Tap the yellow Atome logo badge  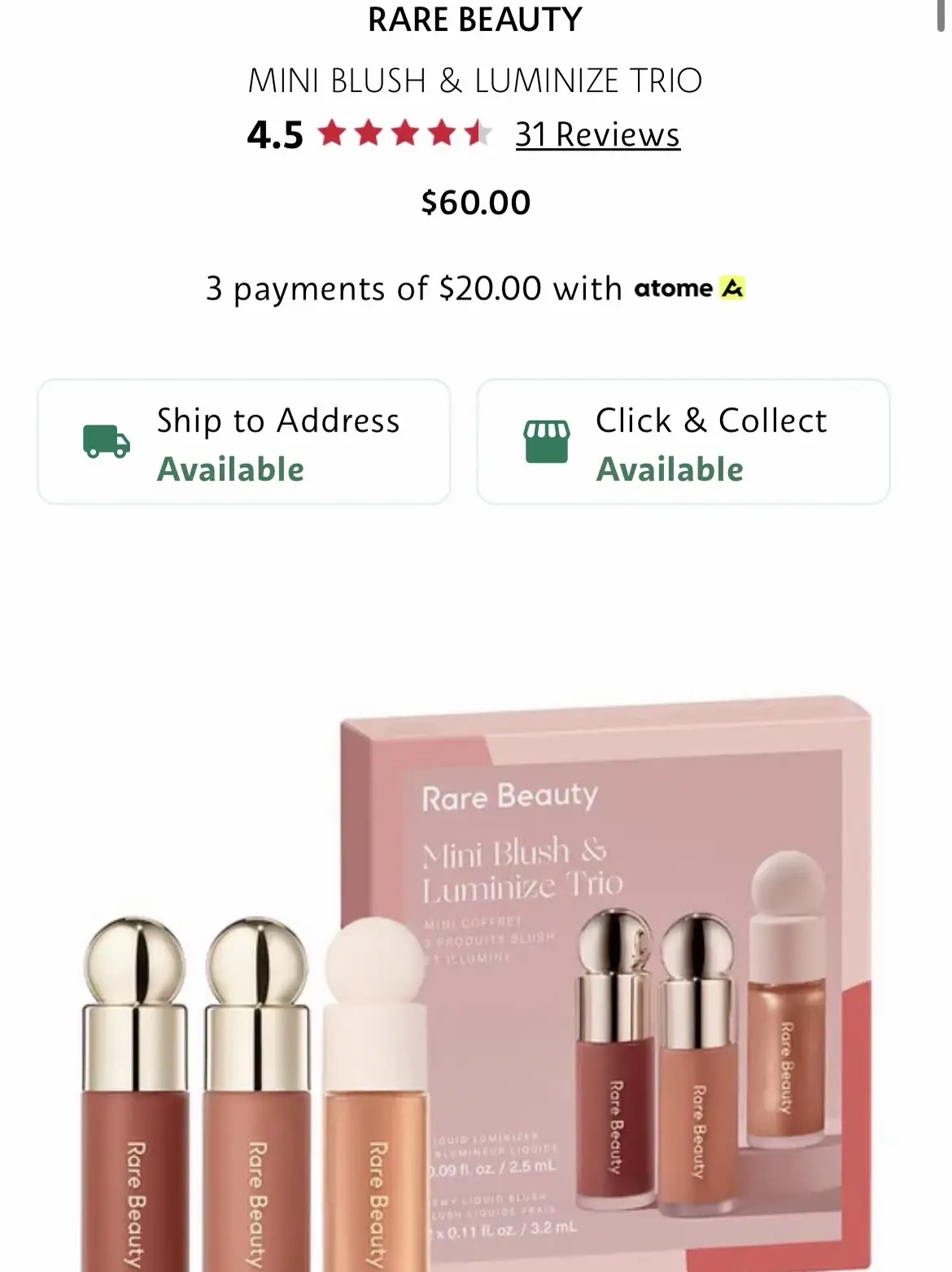(x=731, y=288)
